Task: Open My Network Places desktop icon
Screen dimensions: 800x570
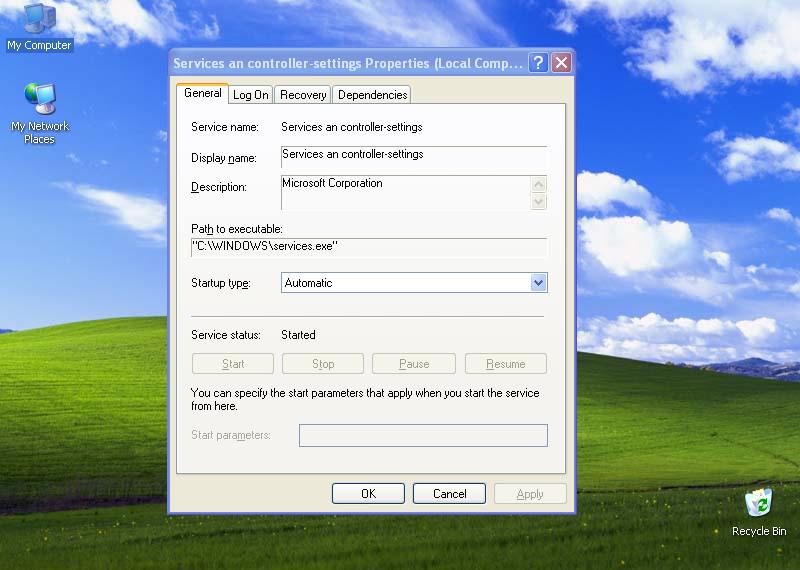Action: click(x=40, y=114)
